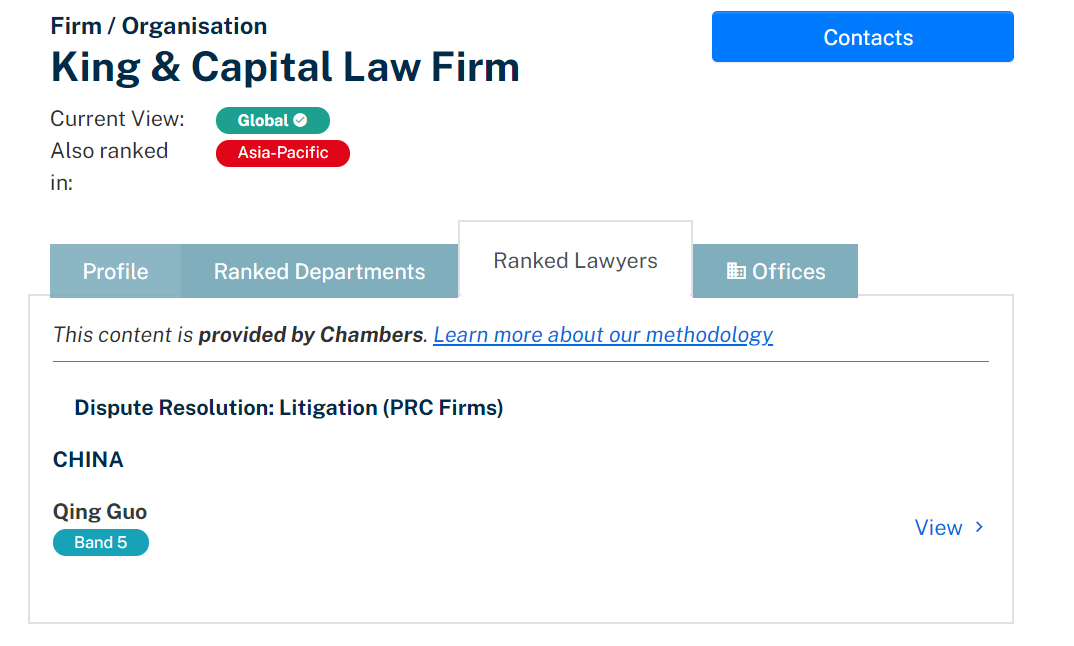The image size is (1074, 646).
Task: Click the Band 5 badge
Action: 101,543
